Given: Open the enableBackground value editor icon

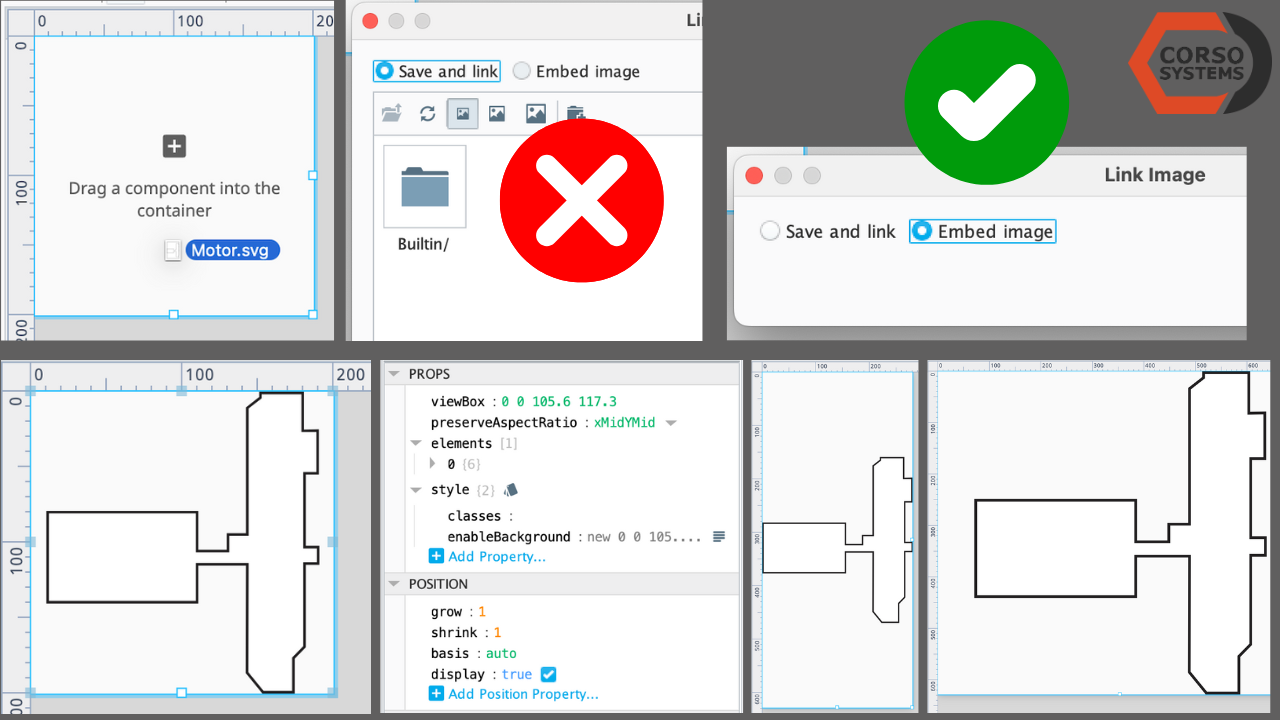Looking at the screenshot, I should pyautogui.click(x=718, y=536).
